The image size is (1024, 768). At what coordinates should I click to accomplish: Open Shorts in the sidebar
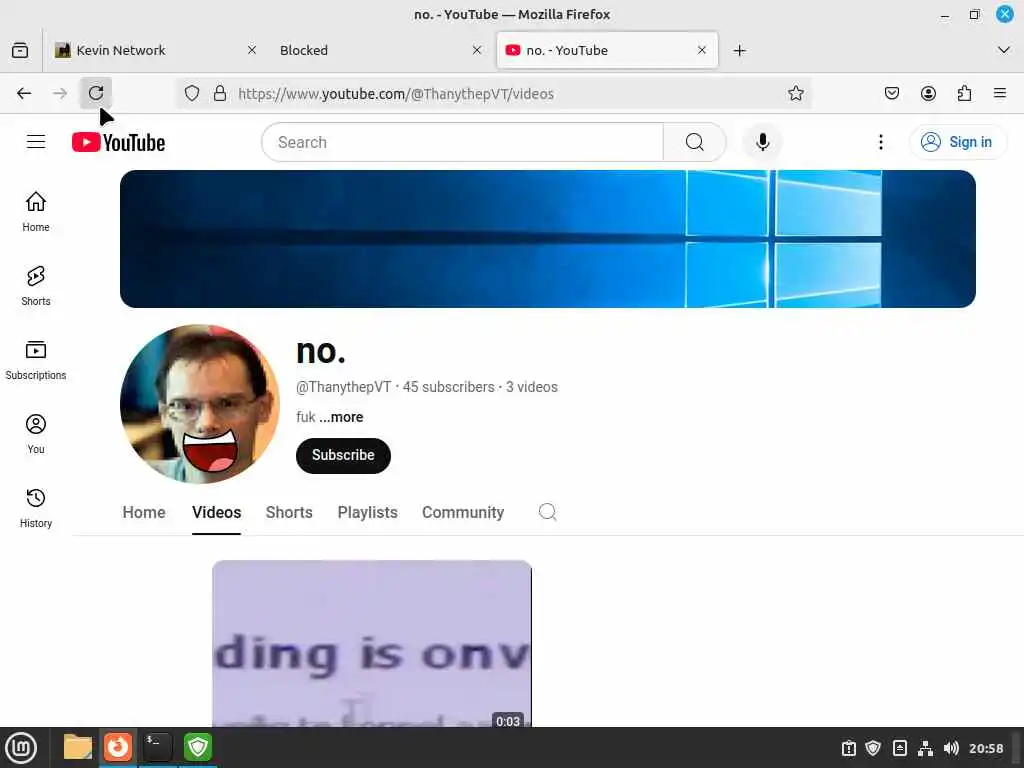[36, 285]
